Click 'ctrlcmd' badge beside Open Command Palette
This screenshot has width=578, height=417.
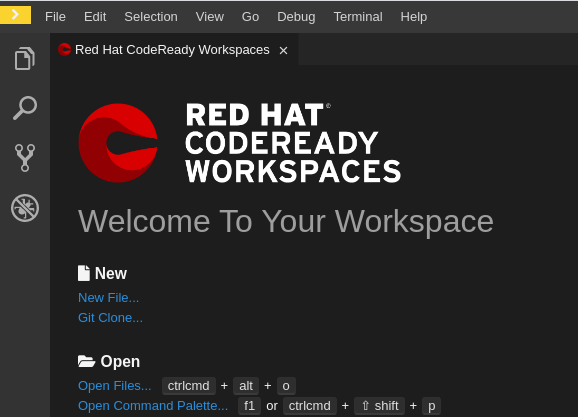[310, 406]
